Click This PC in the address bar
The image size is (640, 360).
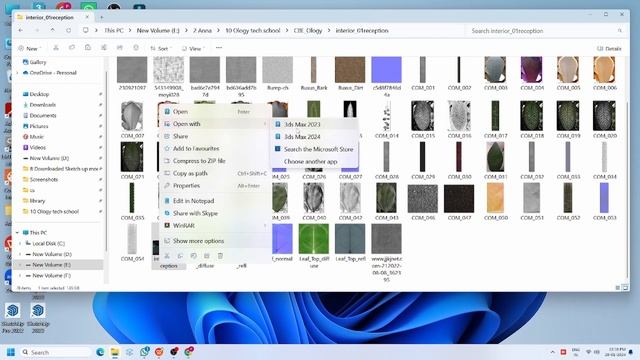[x=114, y=31]
